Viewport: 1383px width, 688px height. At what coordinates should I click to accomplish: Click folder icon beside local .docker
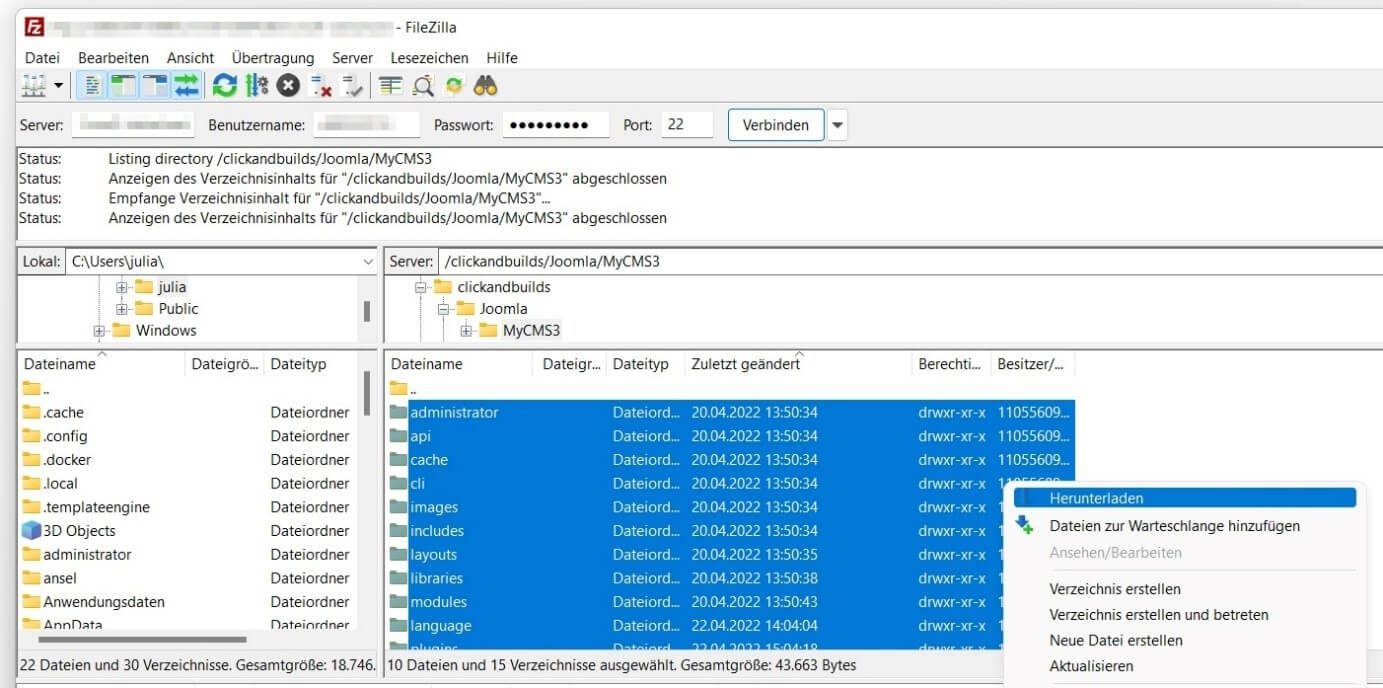31,460
